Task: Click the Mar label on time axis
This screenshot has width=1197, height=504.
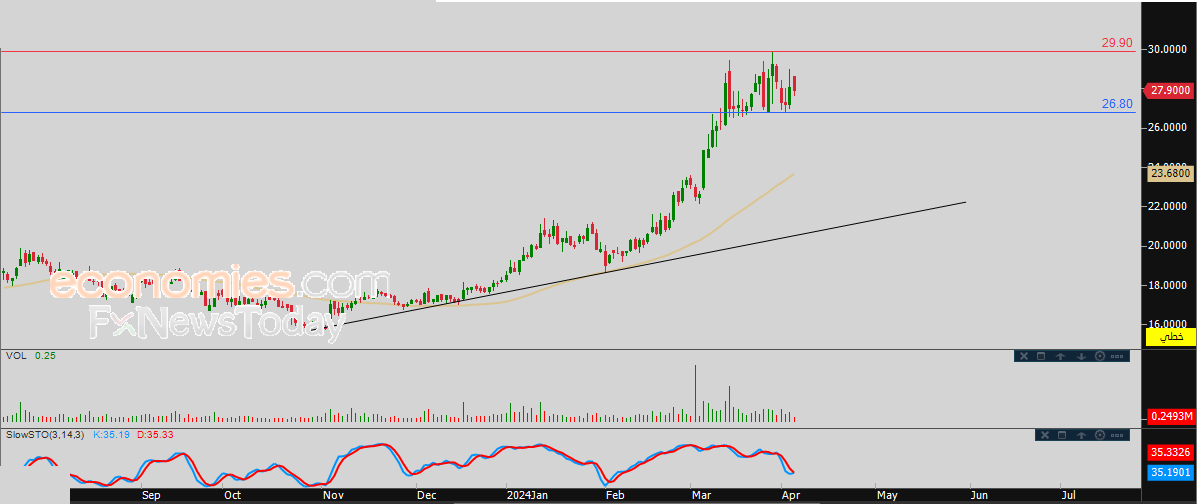Action: [700, 495]
